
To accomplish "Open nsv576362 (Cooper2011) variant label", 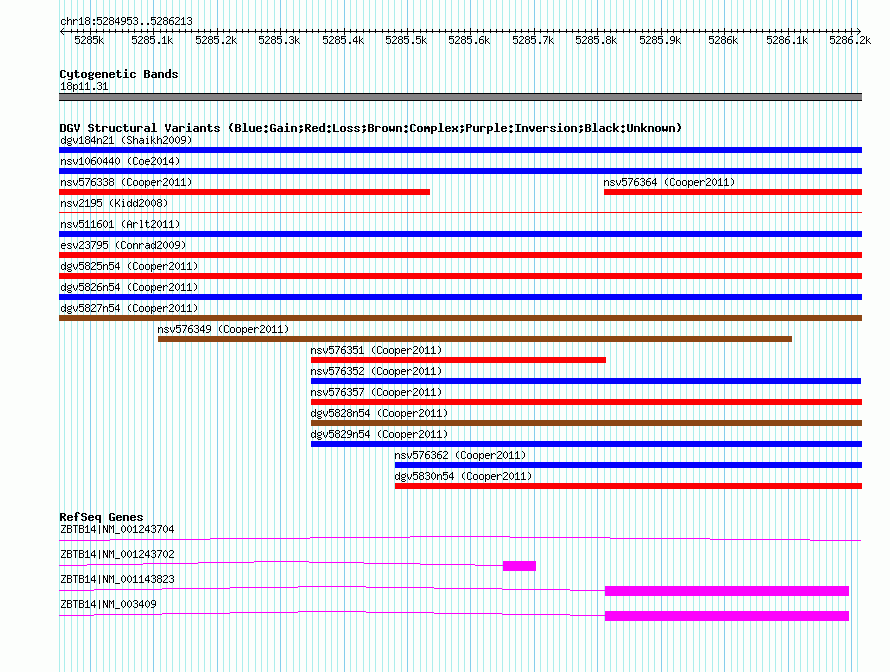I will [460, 455].
